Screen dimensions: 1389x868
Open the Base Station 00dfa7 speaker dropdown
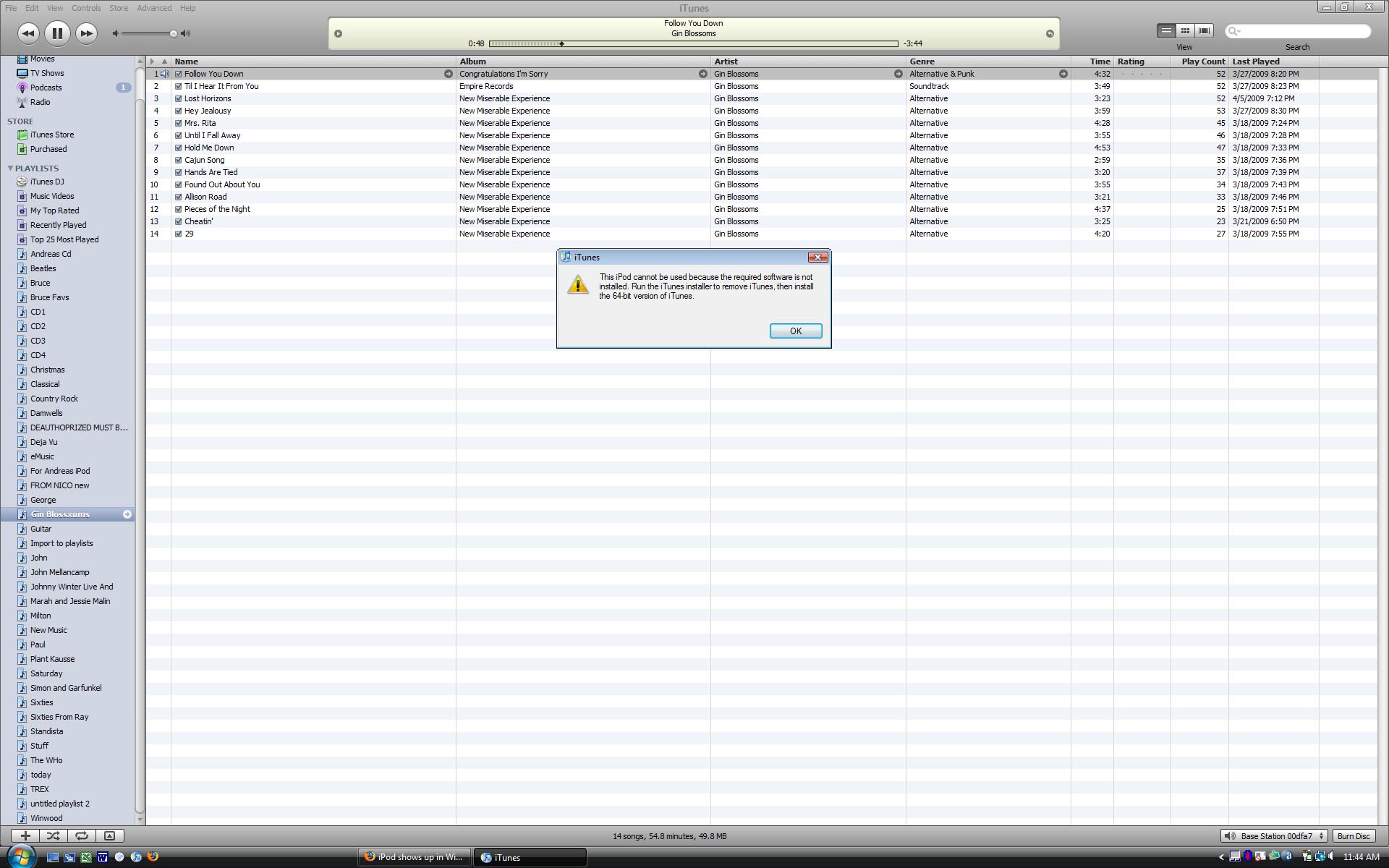click(x=1273, y=836)
